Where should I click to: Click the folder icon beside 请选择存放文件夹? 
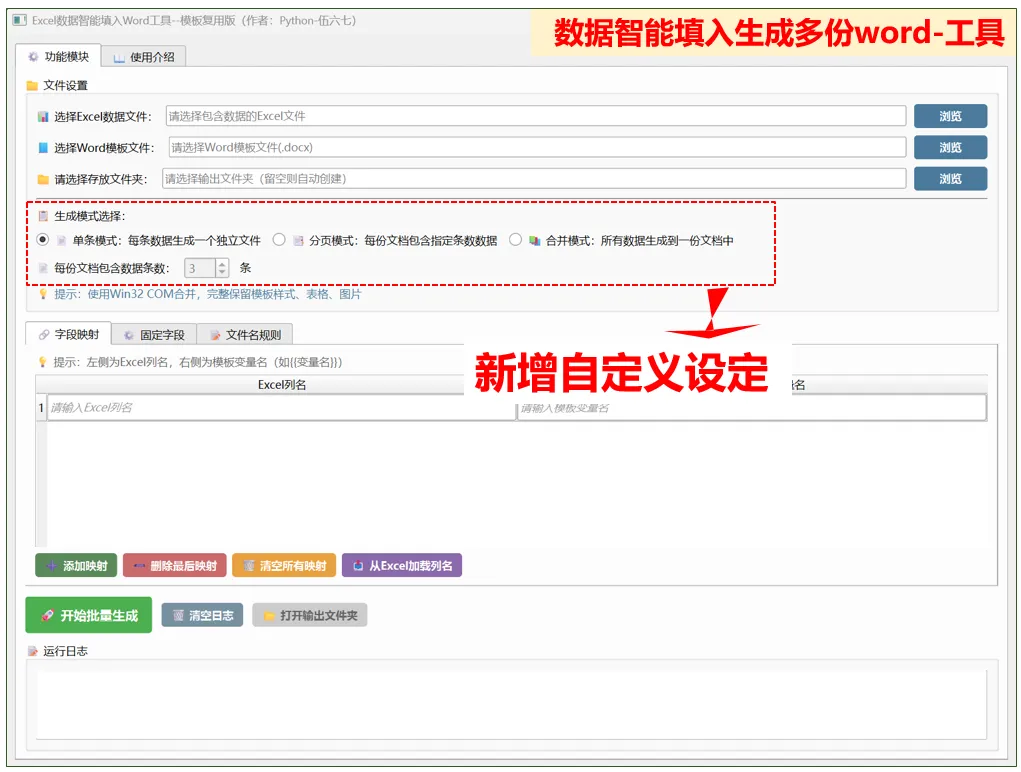[43, 179]
